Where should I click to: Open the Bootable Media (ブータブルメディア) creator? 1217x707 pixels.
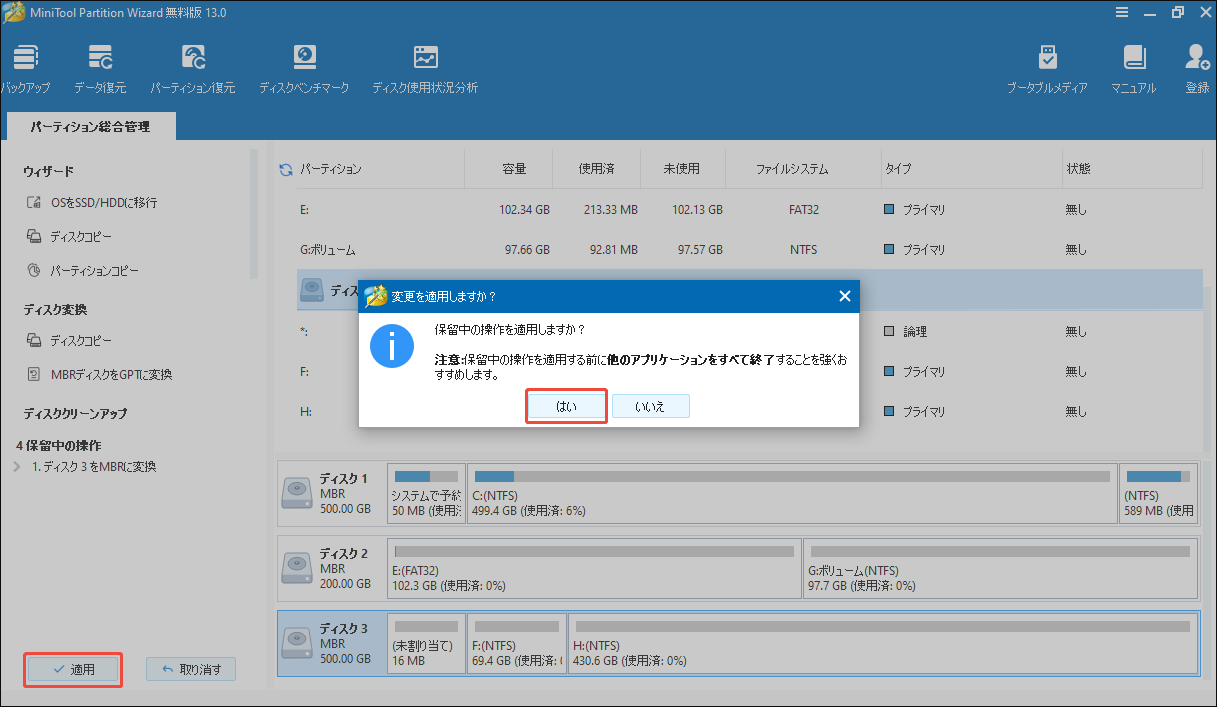pyautogui.click(x=1047, y=68)
